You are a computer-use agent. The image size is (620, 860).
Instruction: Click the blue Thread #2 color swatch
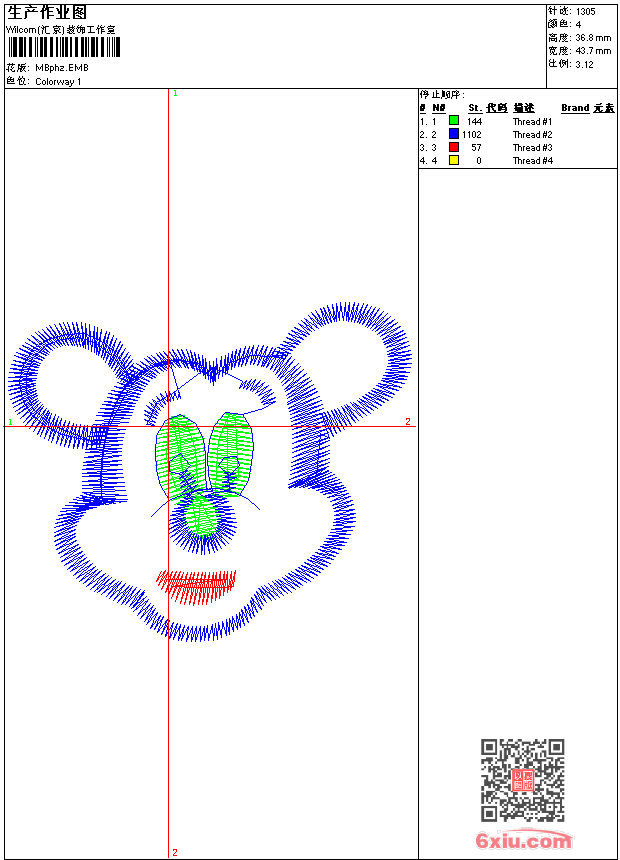click(x=454, y=134)
